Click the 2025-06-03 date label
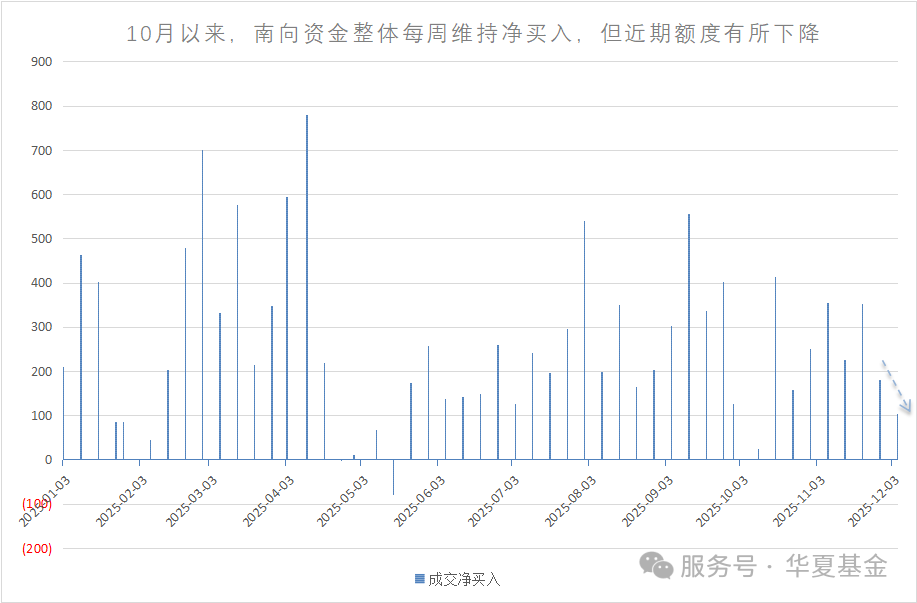 click(419, 502)
